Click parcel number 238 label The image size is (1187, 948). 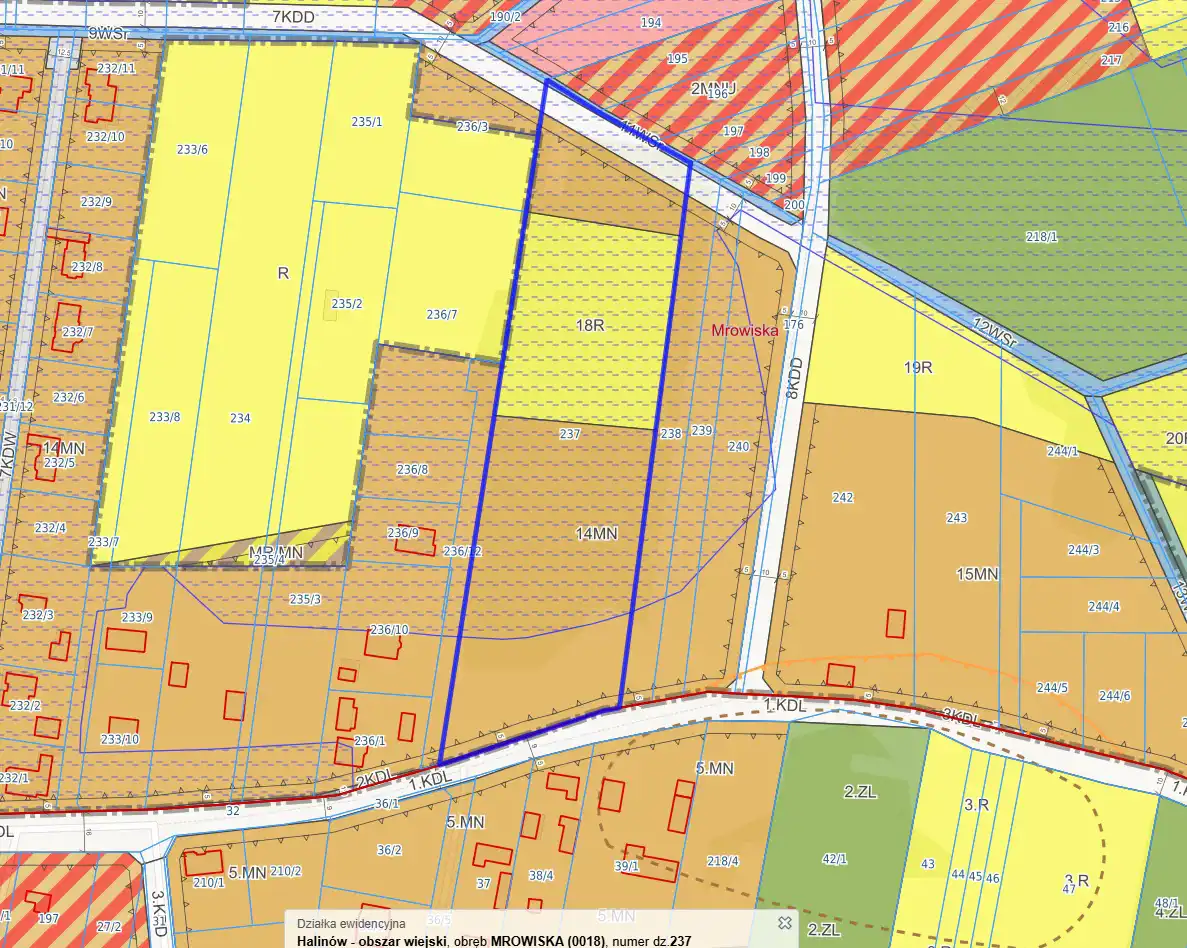(x=671, y=434)
